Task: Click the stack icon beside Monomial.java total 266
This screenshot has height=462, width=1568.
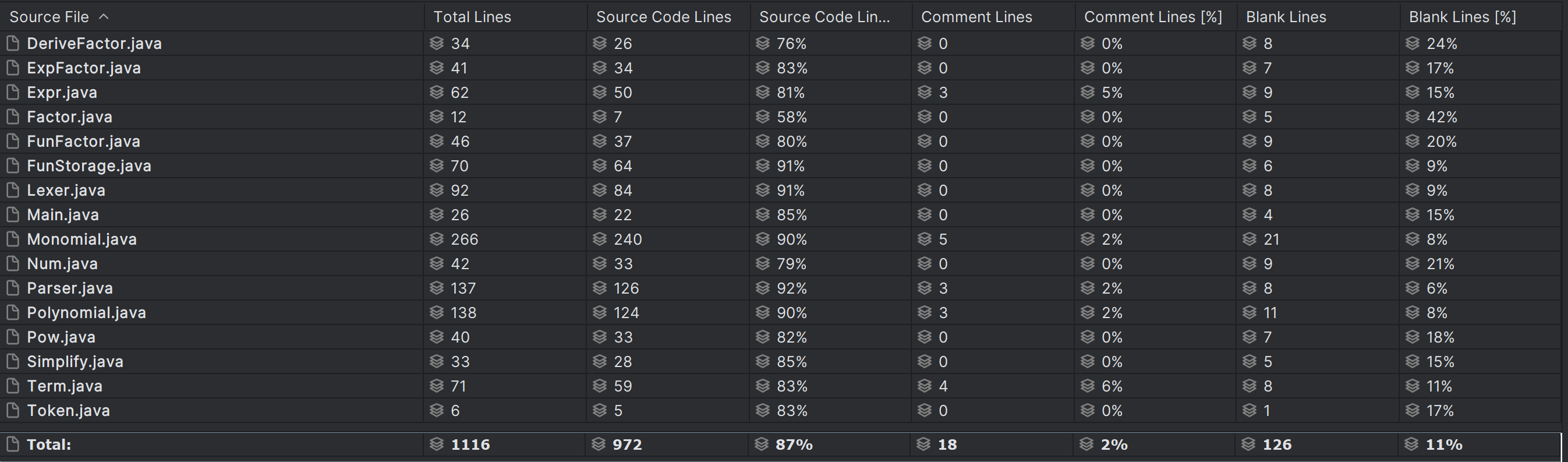Action: 437,239
